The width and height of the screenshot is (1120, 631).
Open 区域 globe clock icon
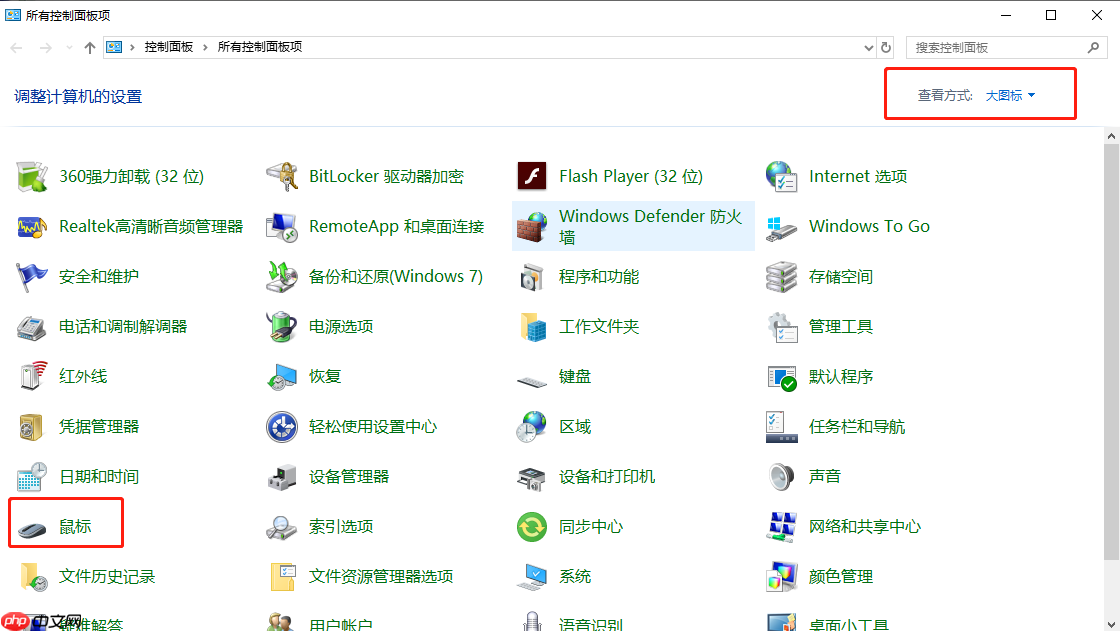pyautogui.click(x=531, y=427)
